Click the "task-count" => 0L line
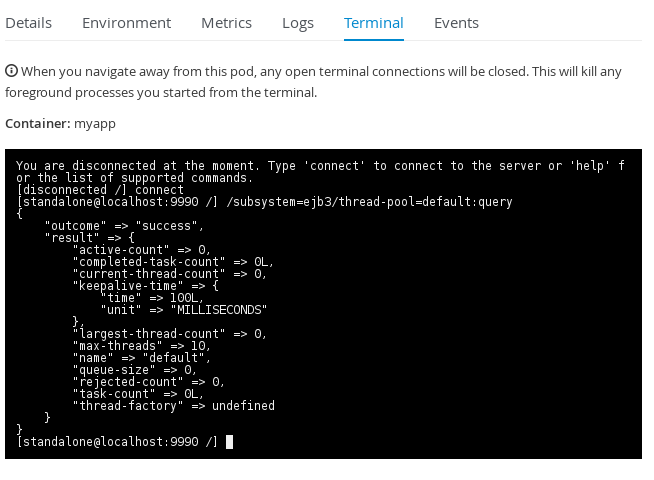The height and width of the screenshot is (480, 654). pos(138,394)
